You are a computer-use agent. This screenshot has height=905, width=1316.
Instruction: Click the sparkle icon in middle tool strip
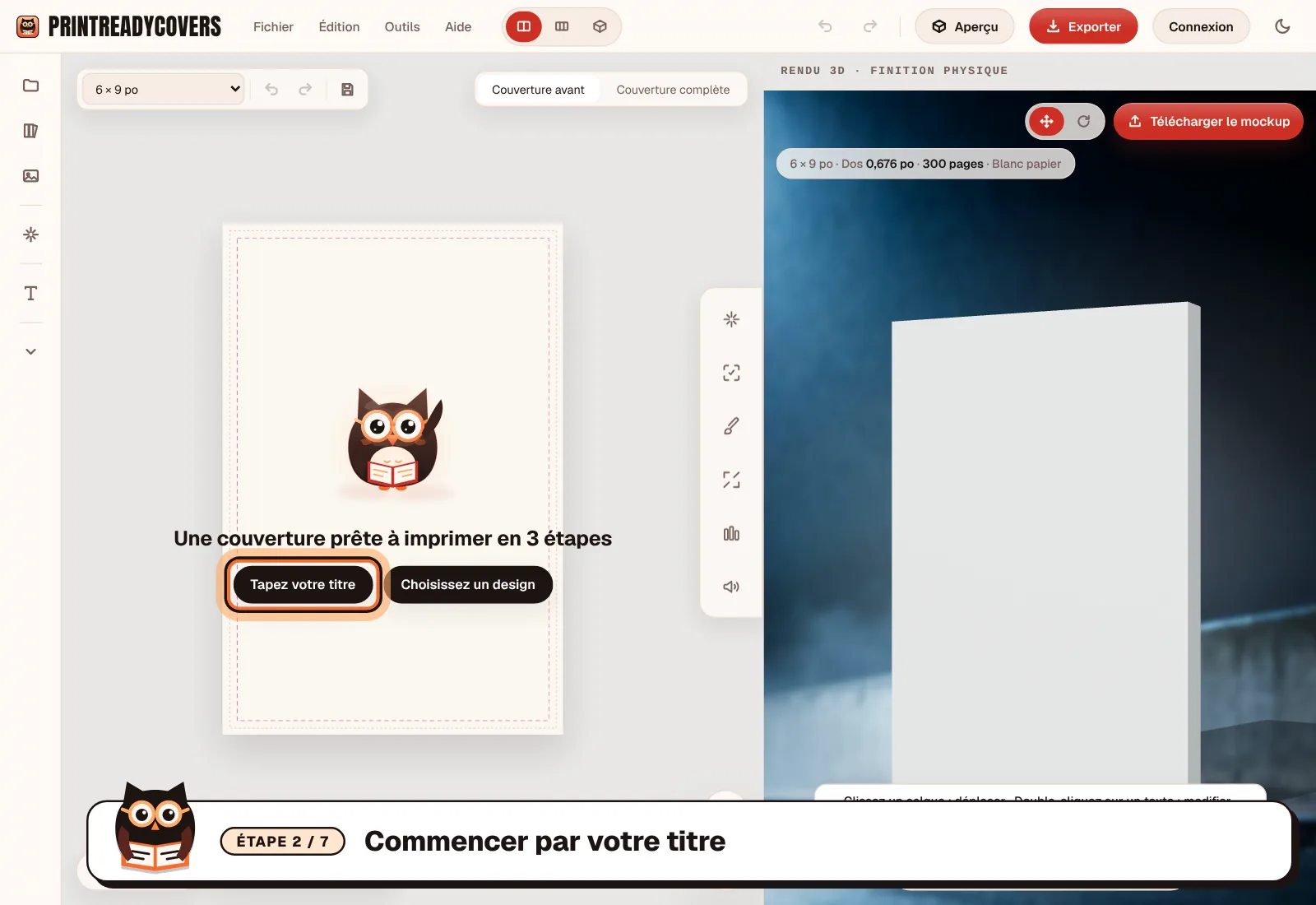tap(731, 319)
